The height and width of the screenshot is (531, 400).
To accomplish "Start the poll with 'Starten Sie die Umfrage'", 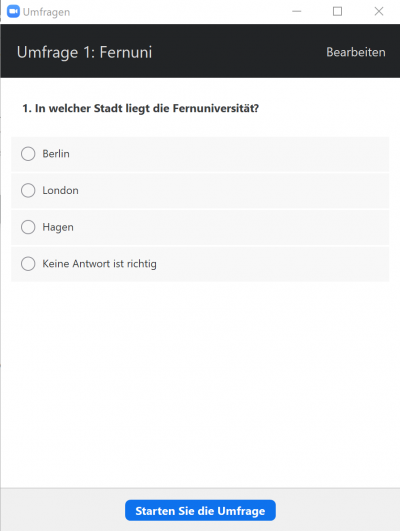I will coord(200,510).
